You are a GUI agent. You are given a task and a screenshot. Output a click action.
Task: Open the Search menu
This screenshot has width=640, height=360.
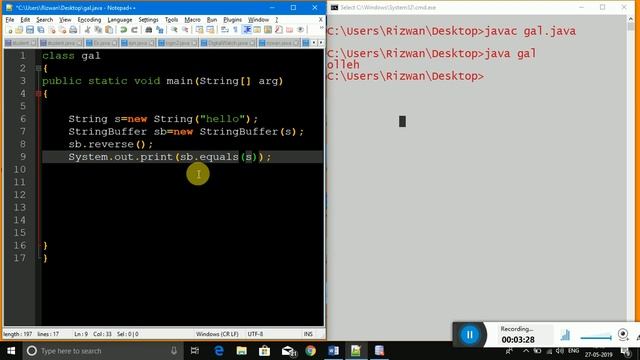point(44,20)
